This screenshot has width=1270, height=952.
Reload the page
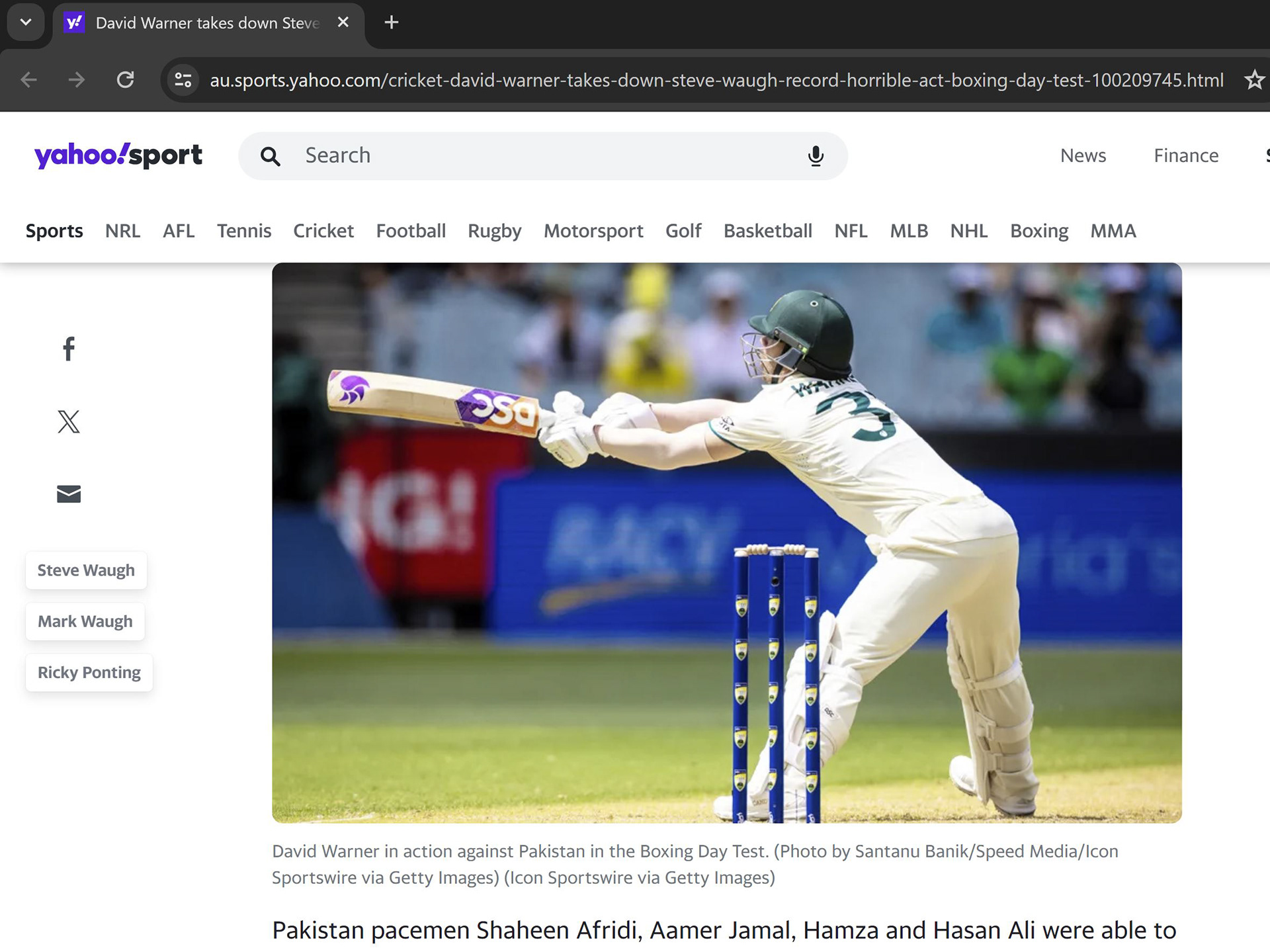point(125,80)
